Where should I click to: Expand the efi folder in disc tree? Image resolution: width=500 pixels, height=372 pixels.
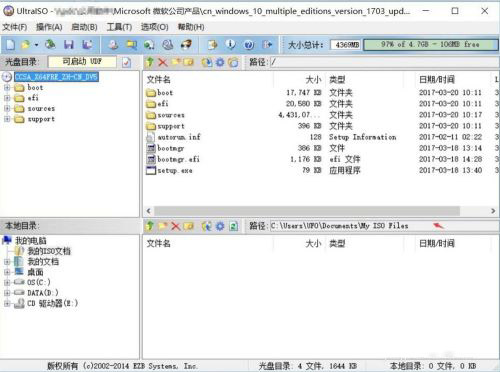[7, 98]
